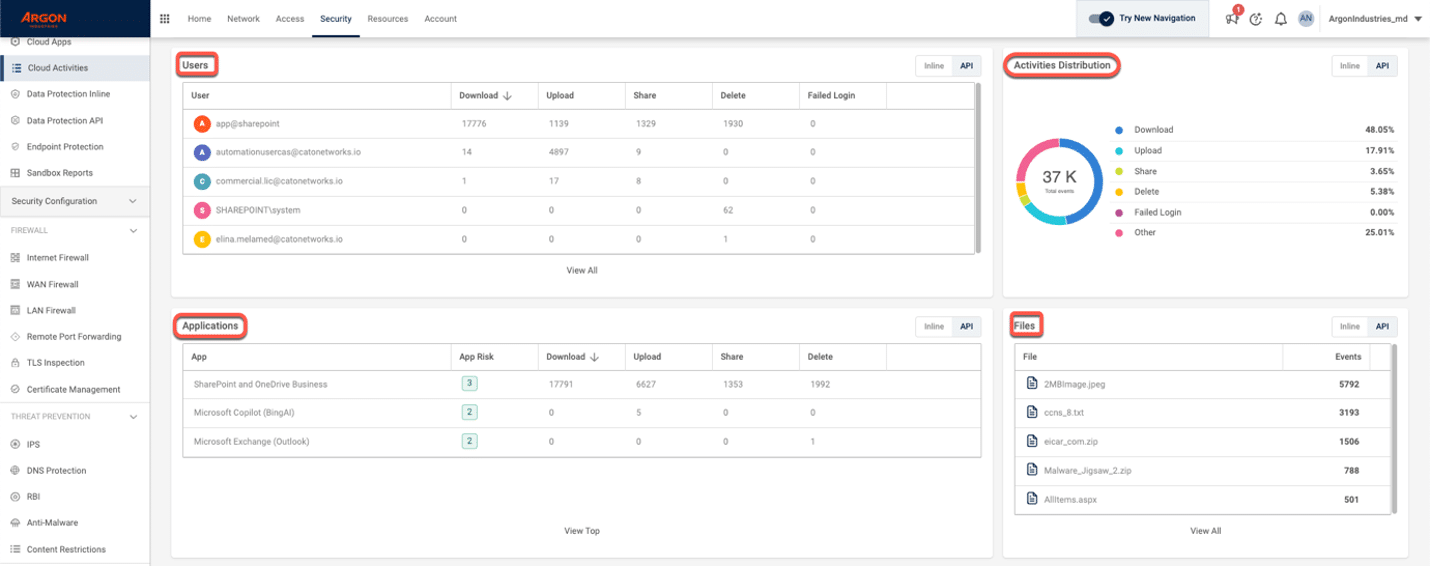Click the Remote Port Forwarding icon
This screenshot has height=571, width=1430.
tap(16, 337)
